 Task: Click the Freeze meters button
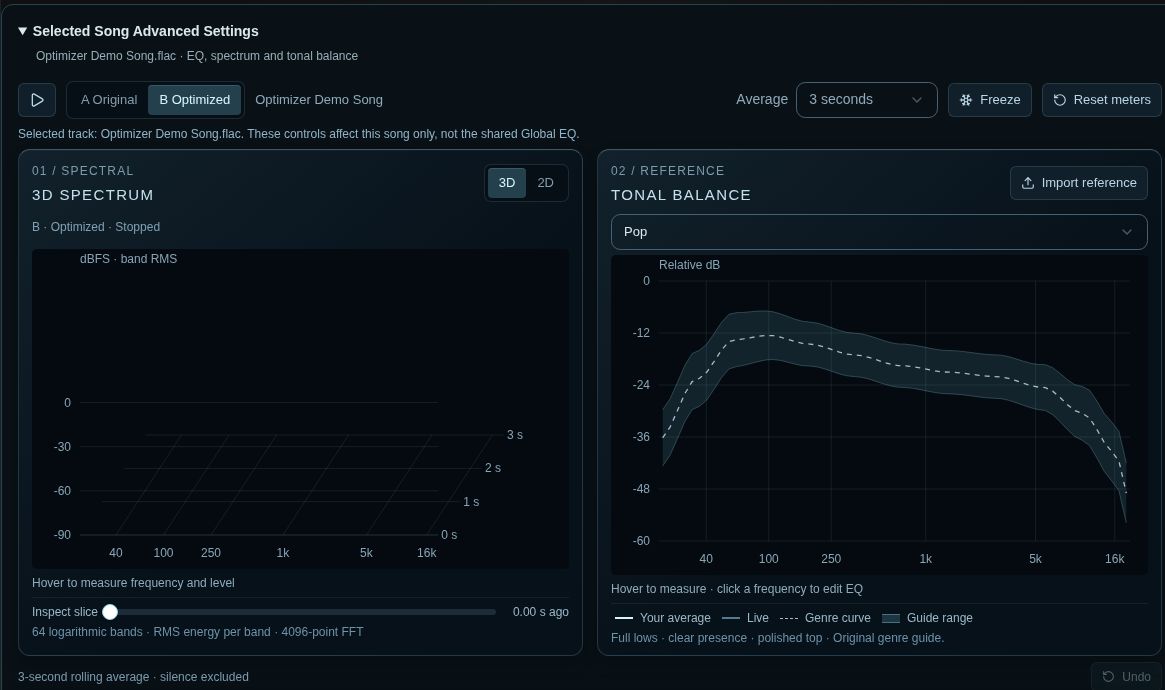[x=990, y=100]
